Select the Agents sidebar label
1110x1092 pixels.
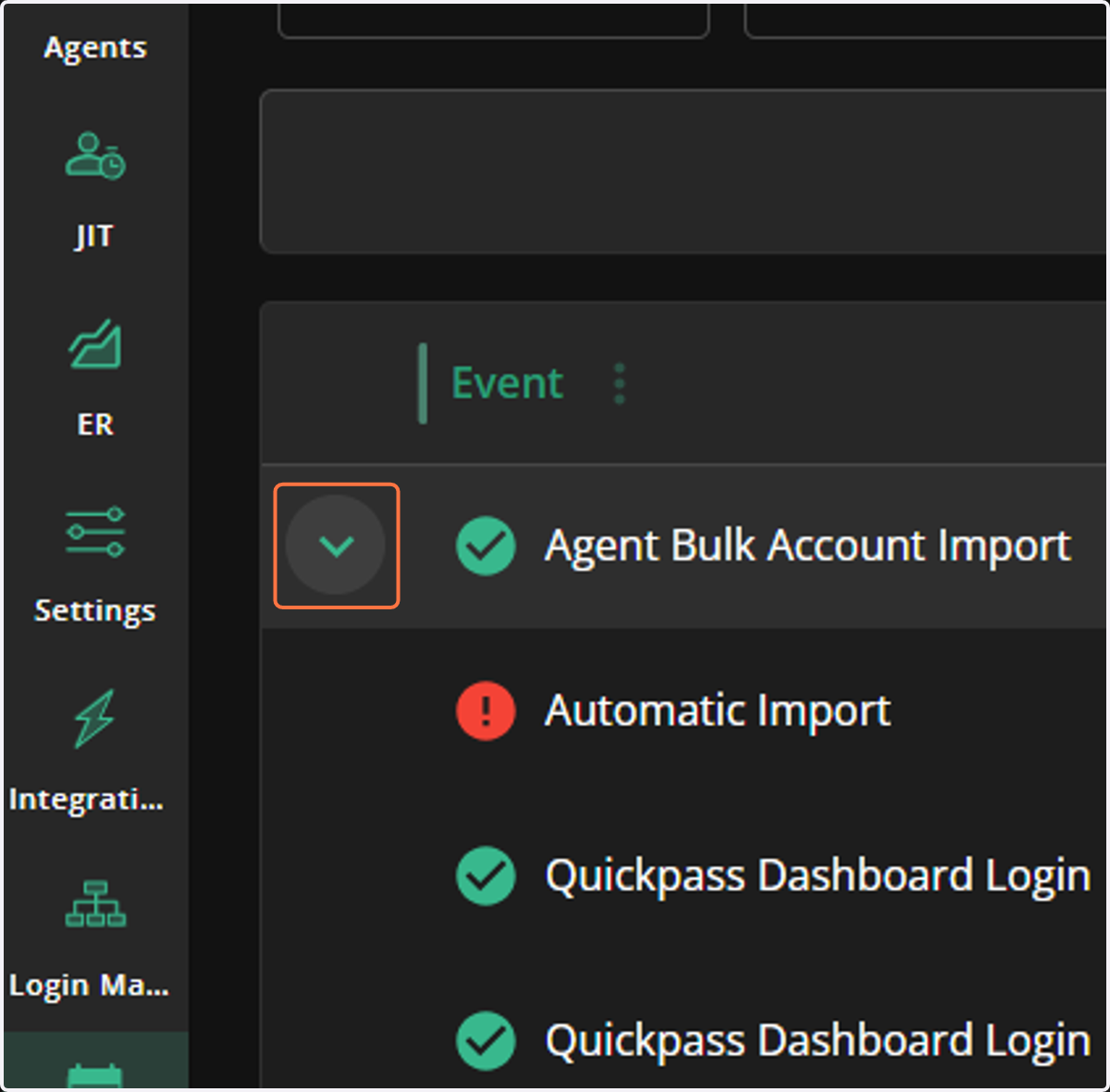[95, 48]
